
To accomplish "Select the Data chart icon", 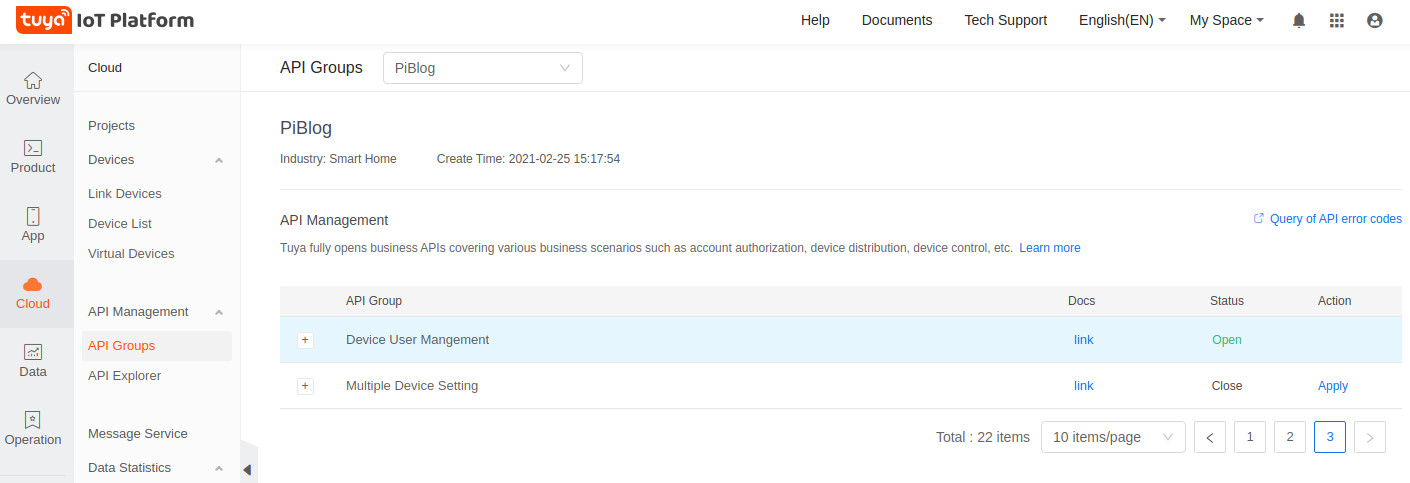I will click(x=33, y=352).
